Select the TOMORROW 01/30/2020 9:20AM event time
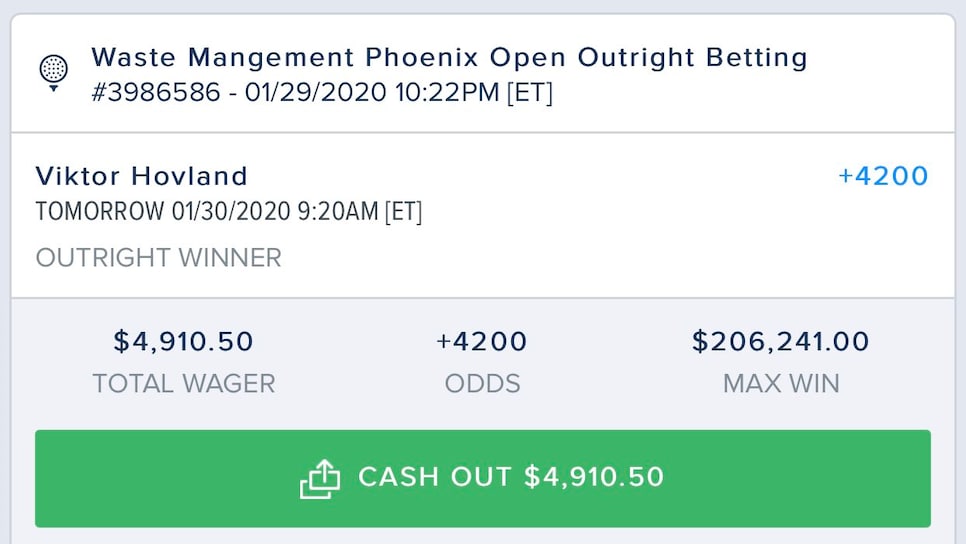 (x=229, y=211)
